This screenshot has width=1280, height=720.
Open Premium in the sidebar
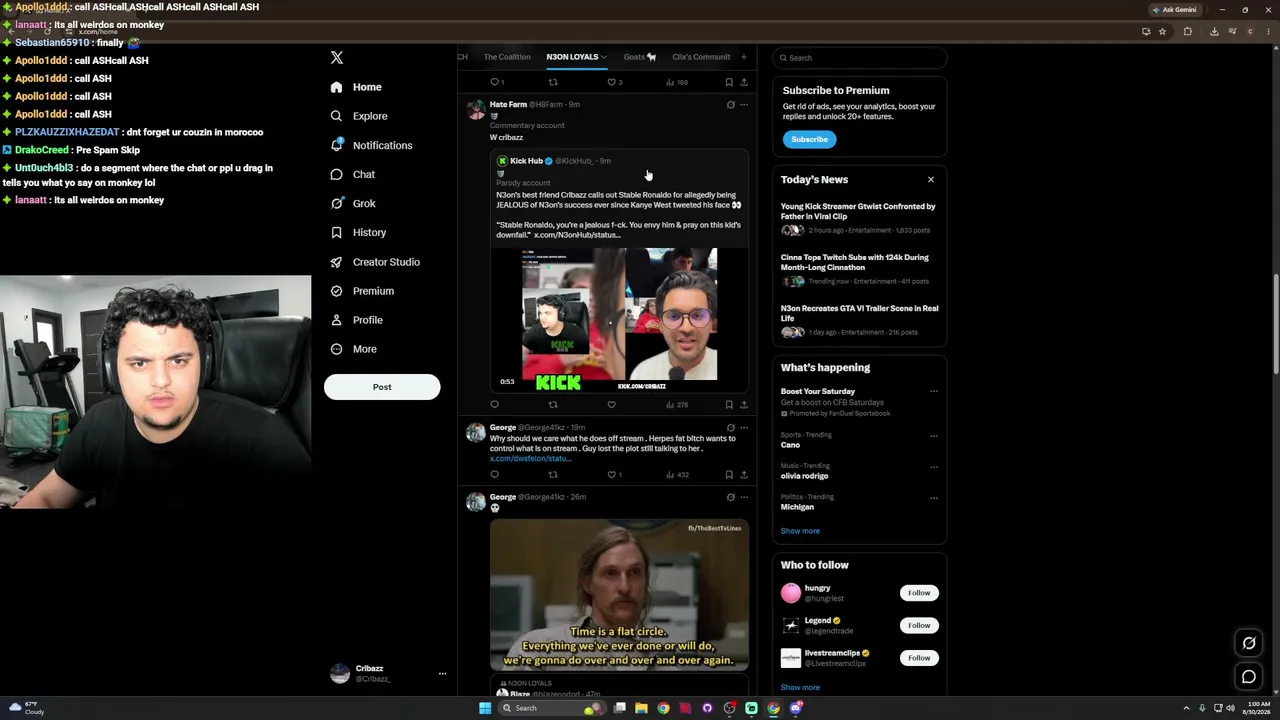click(362, 291)
